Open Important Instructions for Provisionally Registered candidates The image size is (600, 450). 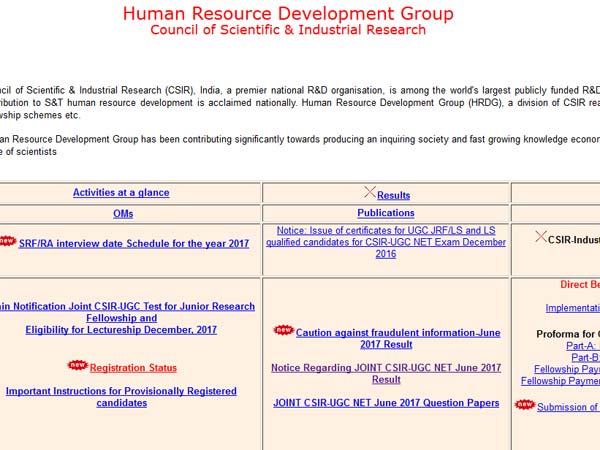(121, 397)
